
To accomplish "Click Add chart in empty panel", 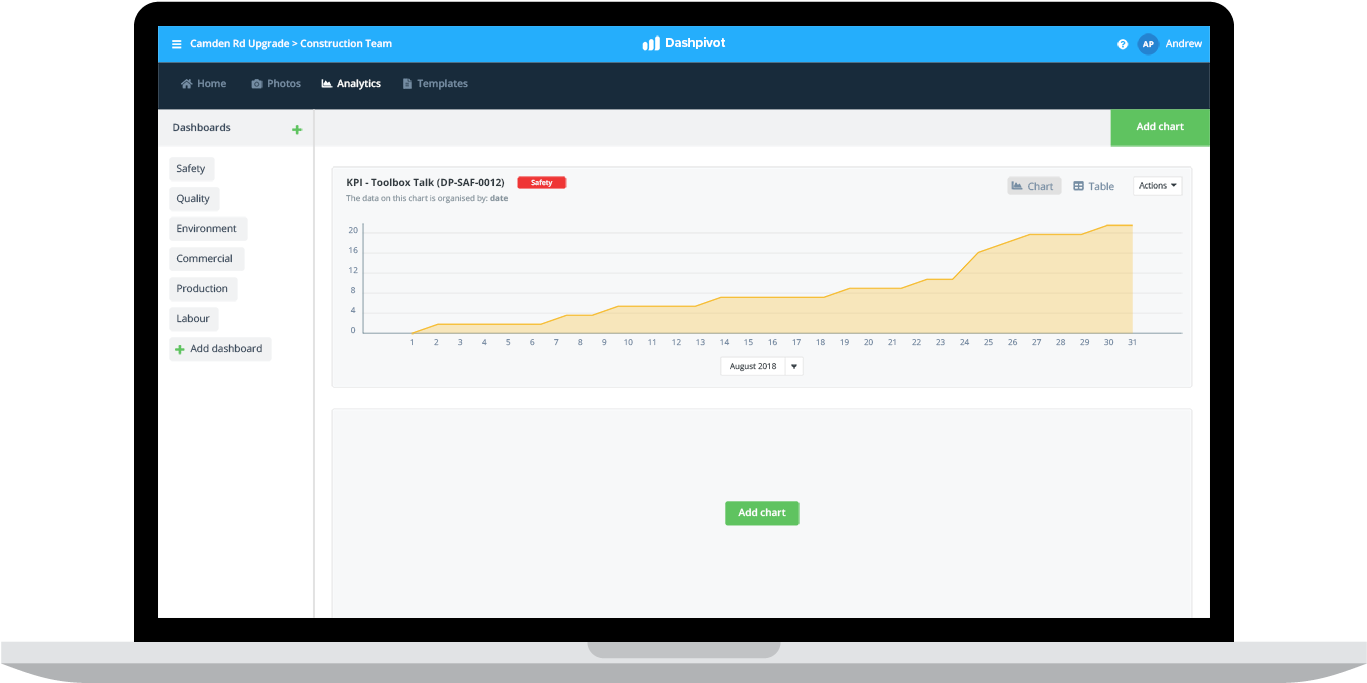I will click(762, 513).
